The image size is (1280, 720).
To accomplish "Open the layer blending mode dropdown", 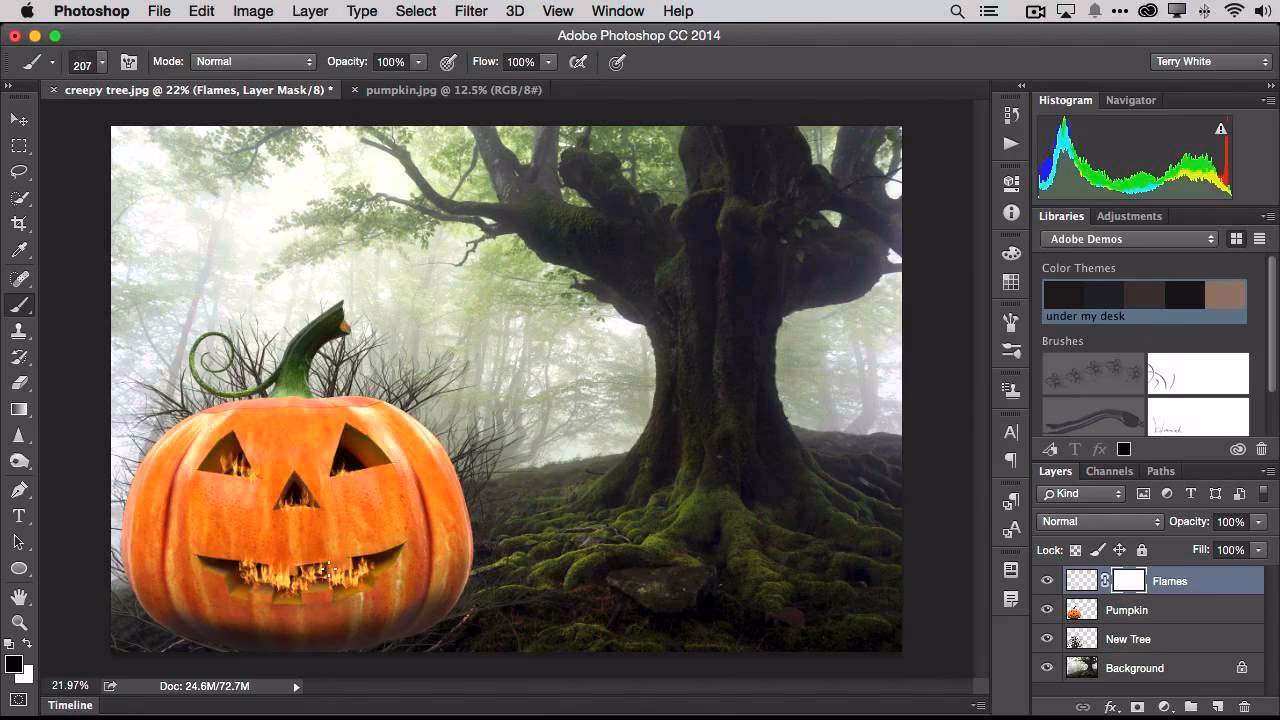I will [x=1098, y=521].
